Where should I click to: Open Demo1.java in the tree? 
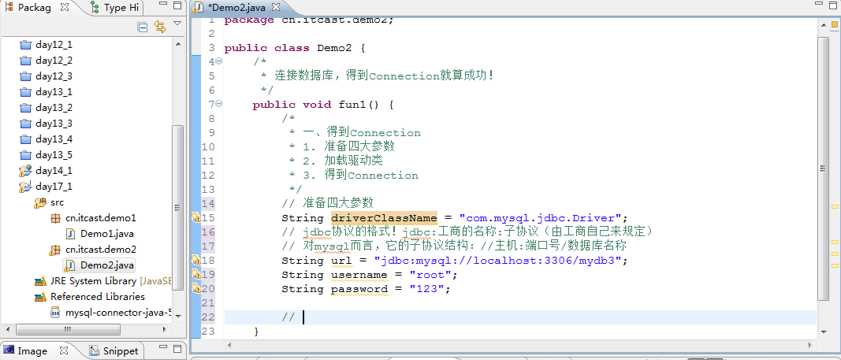click(107, 233)
